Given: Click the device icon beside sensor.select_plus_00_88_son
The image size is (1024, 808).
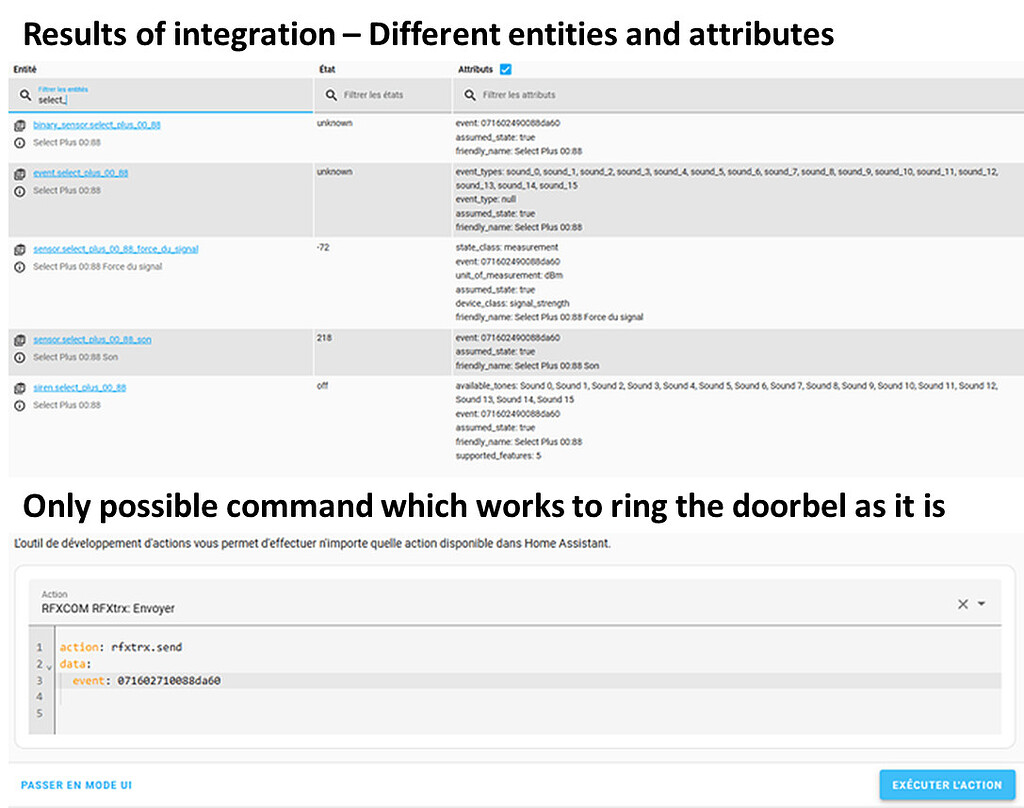Looking at the screenshot, I should pos(18,339).
